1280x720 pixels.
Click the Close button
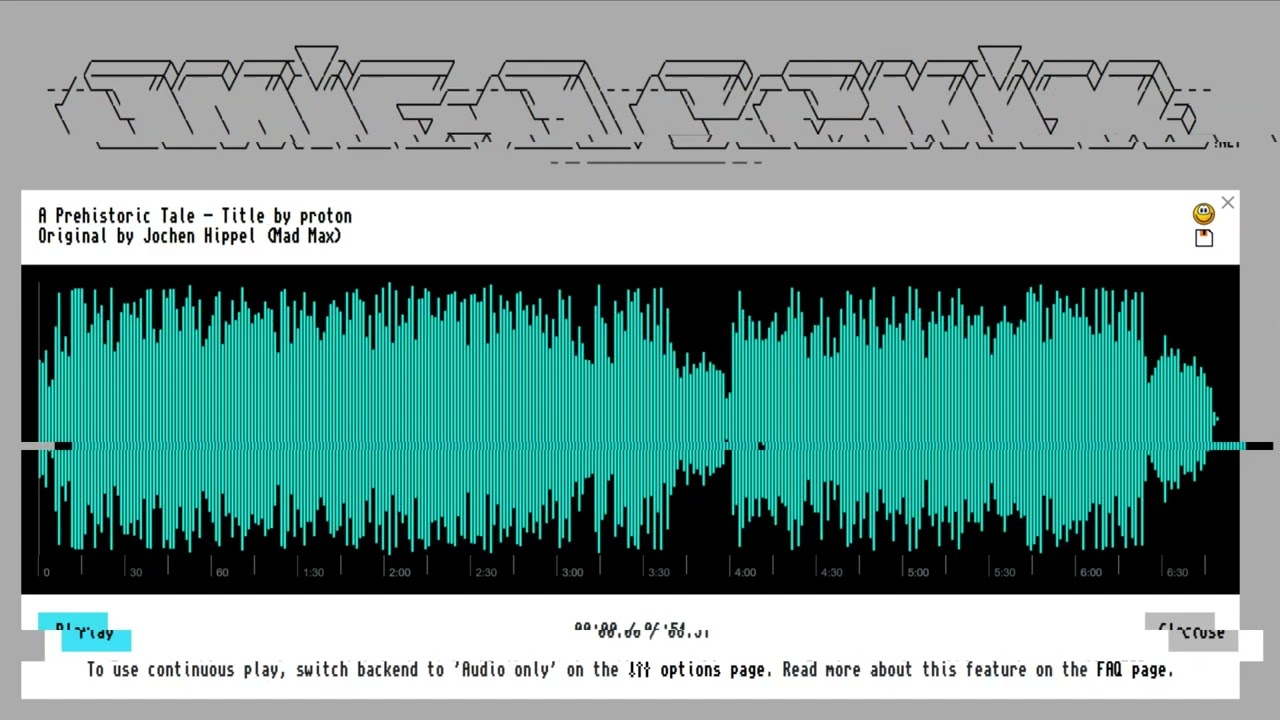tap(1191, 632)
